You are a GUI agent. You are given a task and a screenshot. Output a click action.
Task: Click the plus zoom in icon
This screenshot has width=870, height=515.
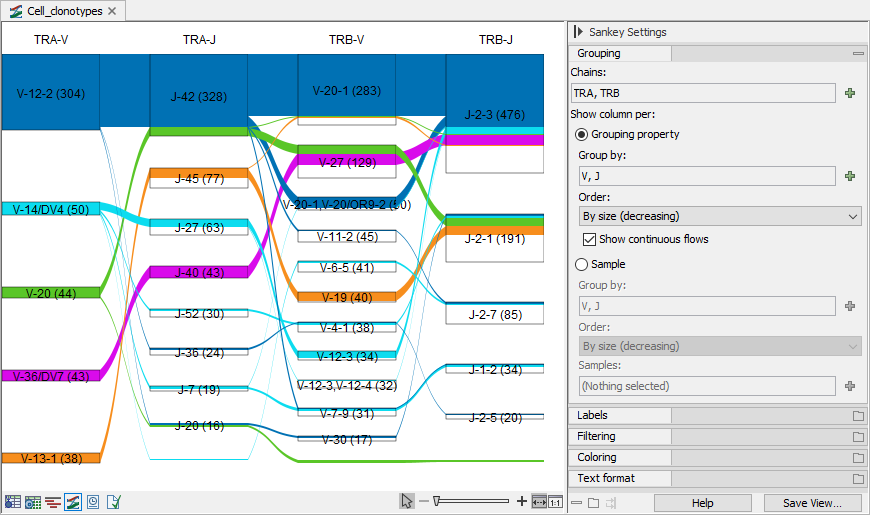point(521,501)
